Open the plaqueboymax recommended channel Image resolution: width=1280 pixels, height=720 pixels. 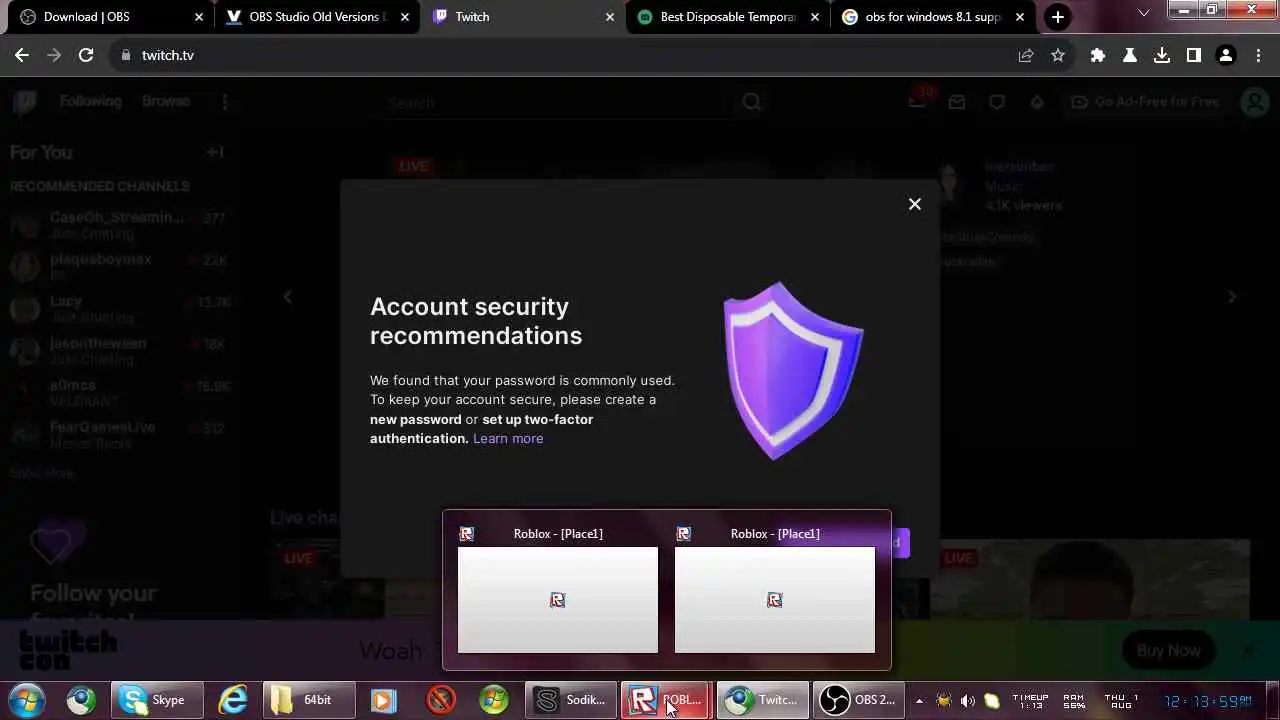pyautogui.click(x=120, y=266)
